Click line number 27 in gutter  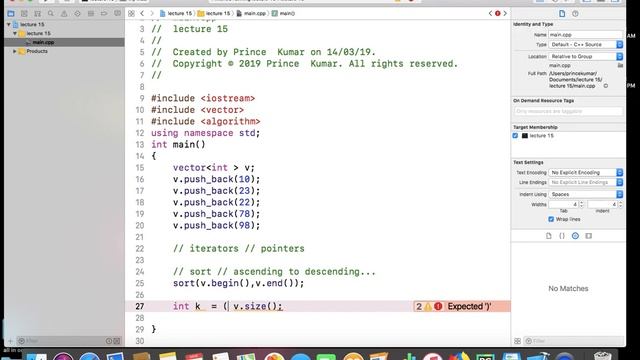pyautogui.click(x=140, y=306)
